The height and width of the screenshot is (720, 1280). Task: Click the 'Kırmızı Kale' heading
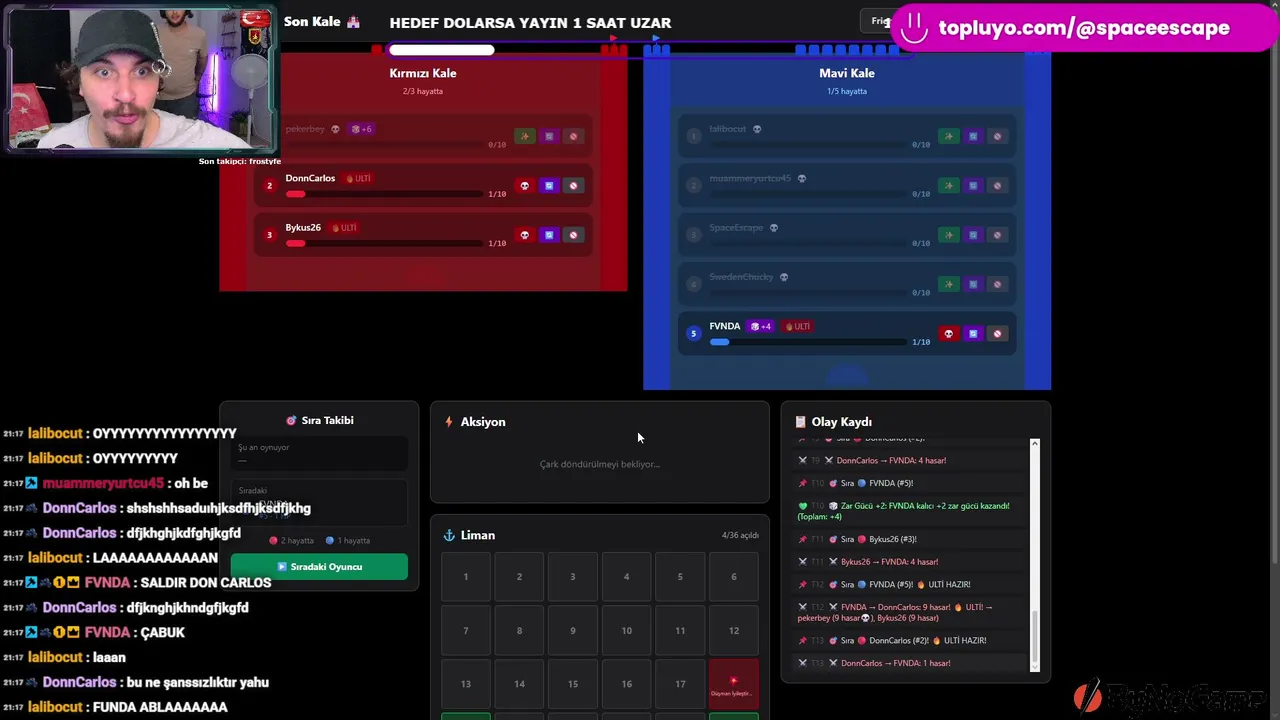tap(423, 73)
